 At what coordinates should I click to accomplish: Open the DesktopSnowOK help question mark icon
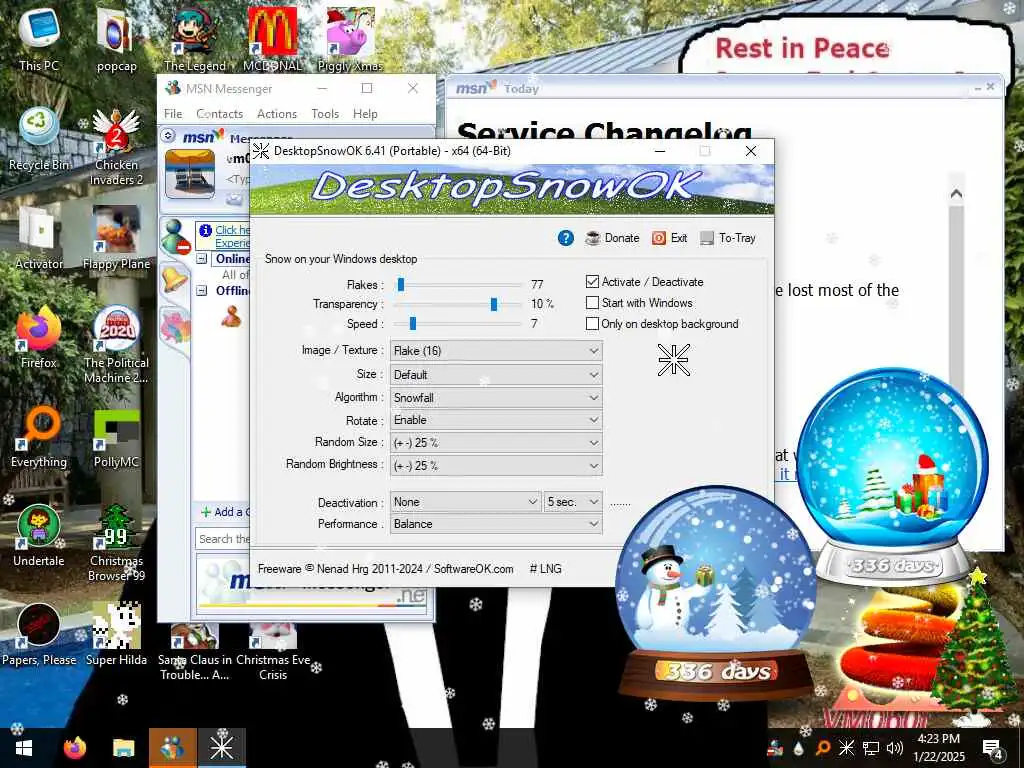(566, 238)
